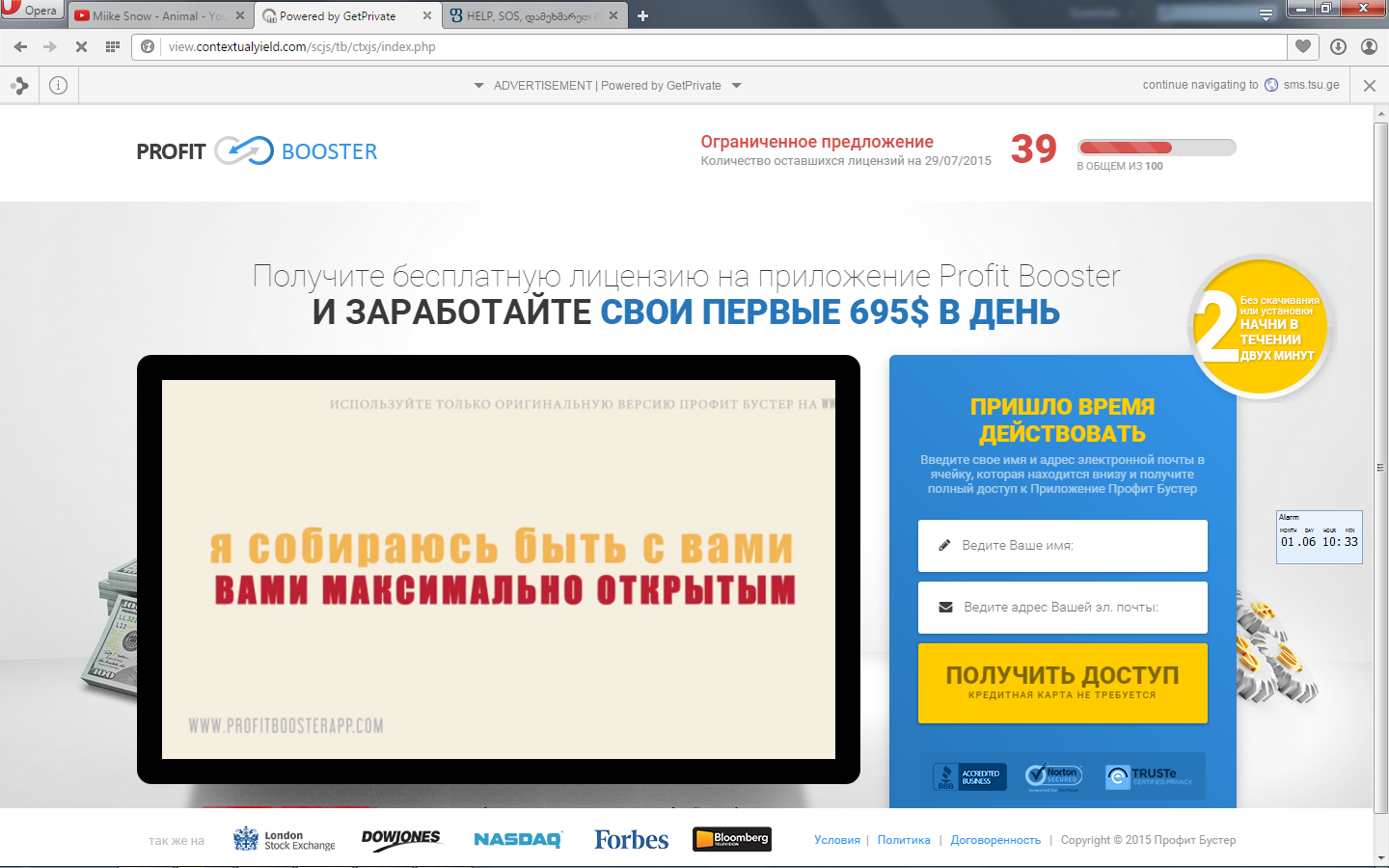Open the user account icon
The height and width of the screenshot is (868, 1389).
coord(1369,46)
